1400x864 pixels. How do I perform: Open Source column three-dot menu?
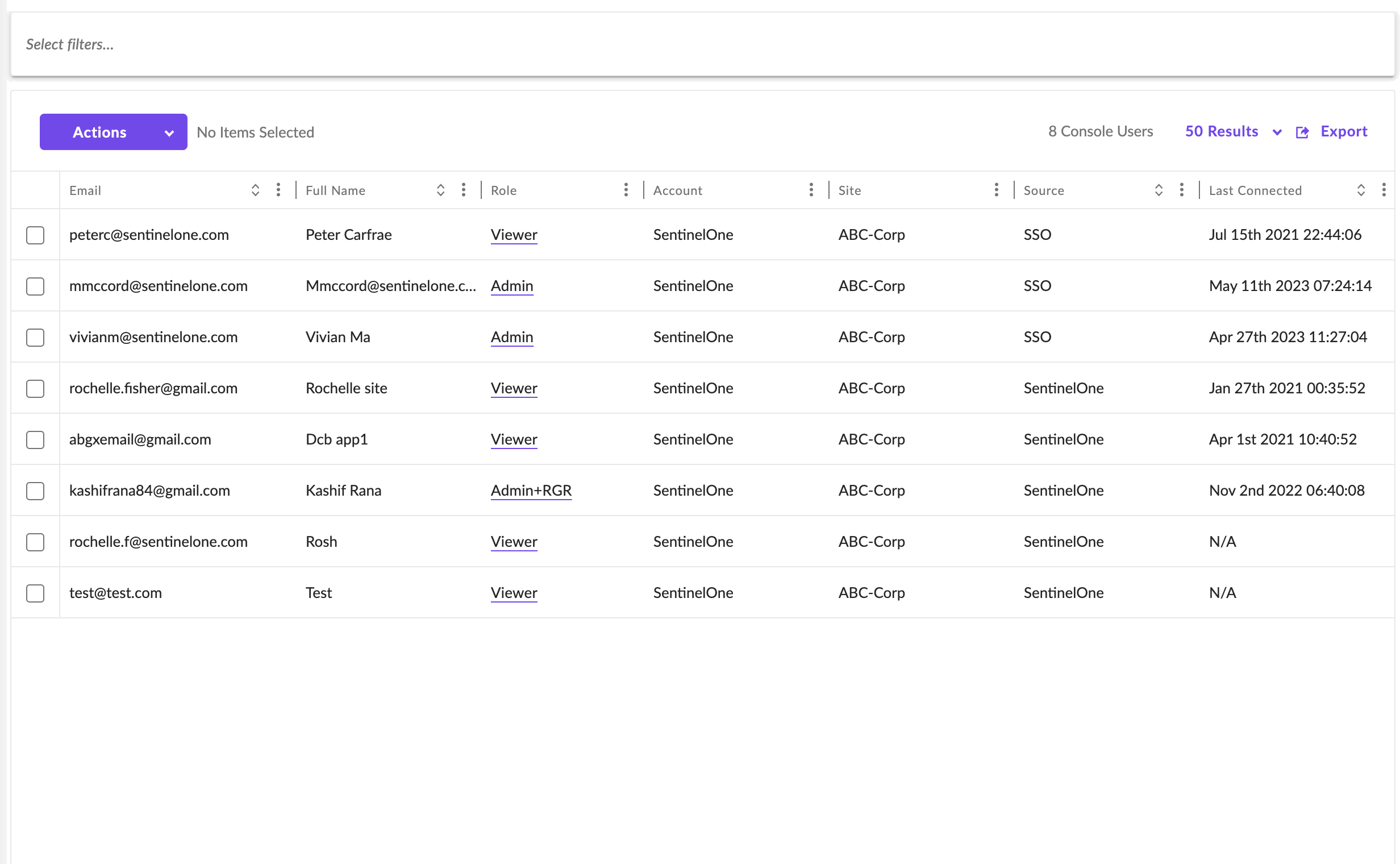pos(1181,190)
